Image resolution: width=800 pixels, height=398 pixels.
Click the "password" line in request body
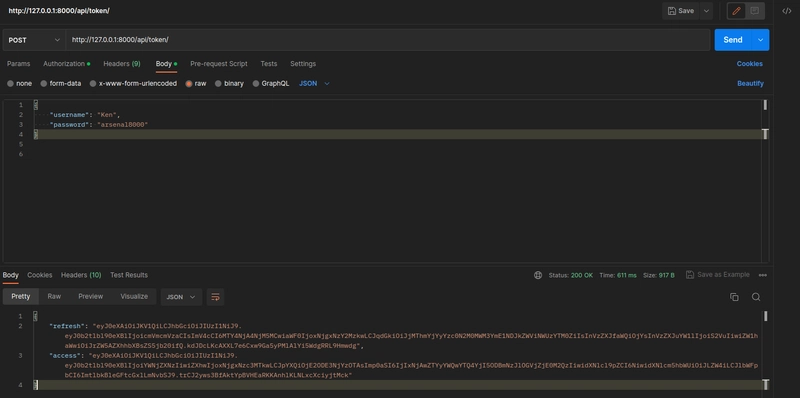pyautogui.click(x=98, y=125)
